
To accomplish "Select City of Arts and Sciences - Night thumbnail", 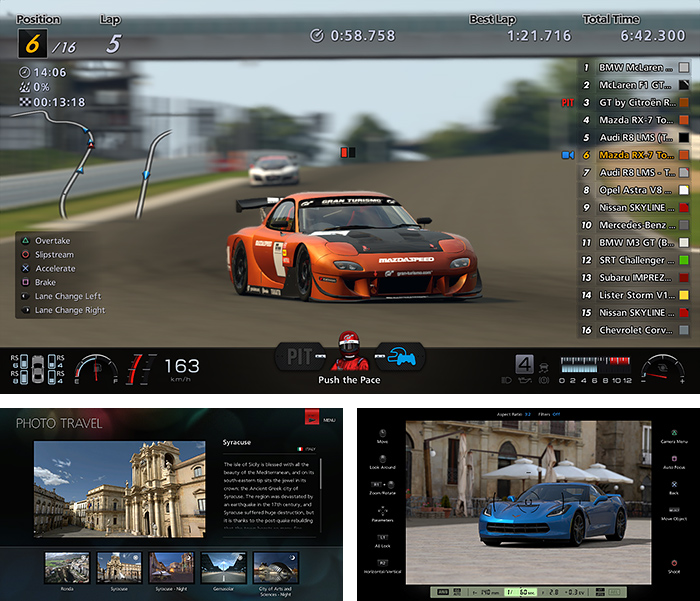I will (276, 568).
